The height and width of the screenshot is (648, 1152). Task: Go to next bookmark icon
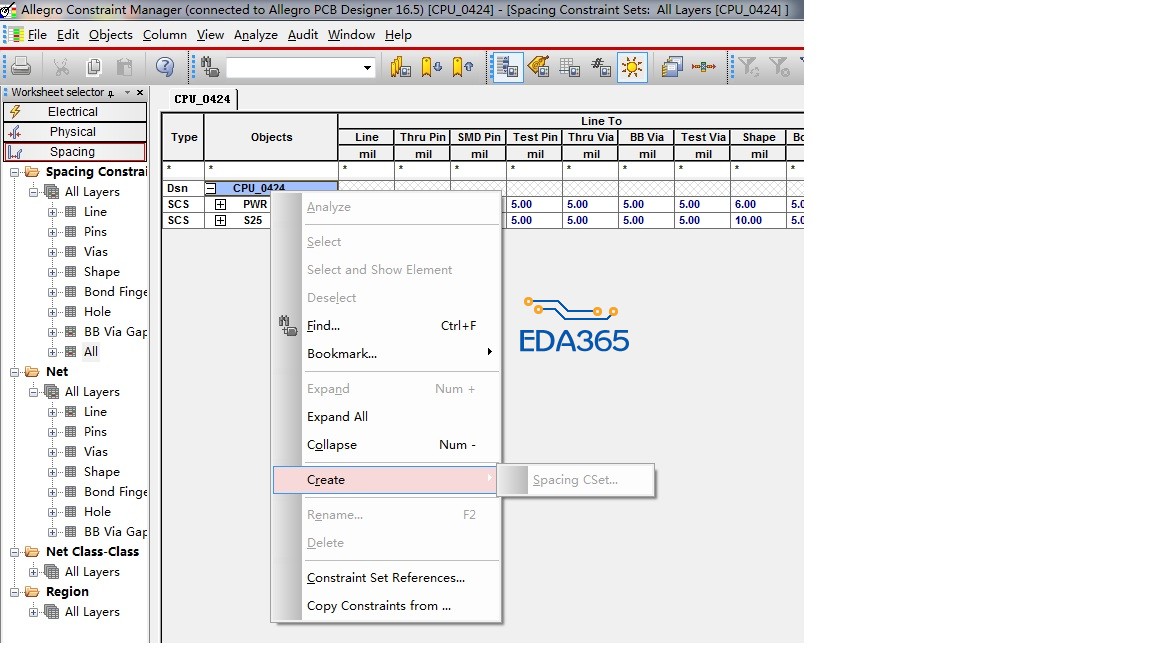coord(431,67)
